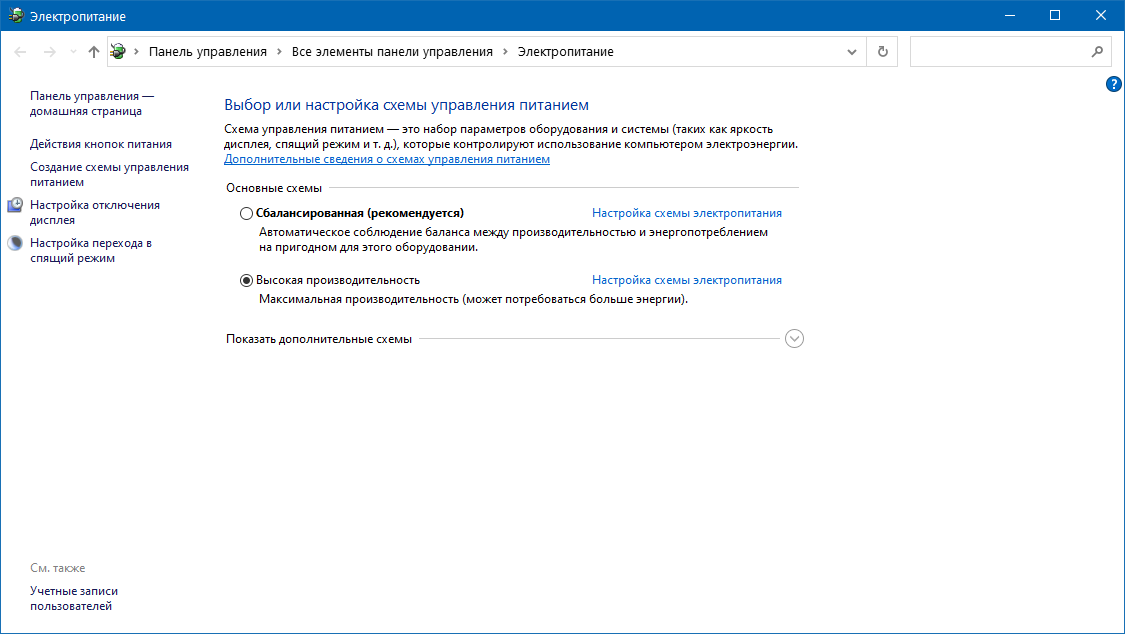The height and width of the screenshot is (634, 1125).
Task: Open chevron after Панель управления breadcrumb
Action: pos(279,52)
